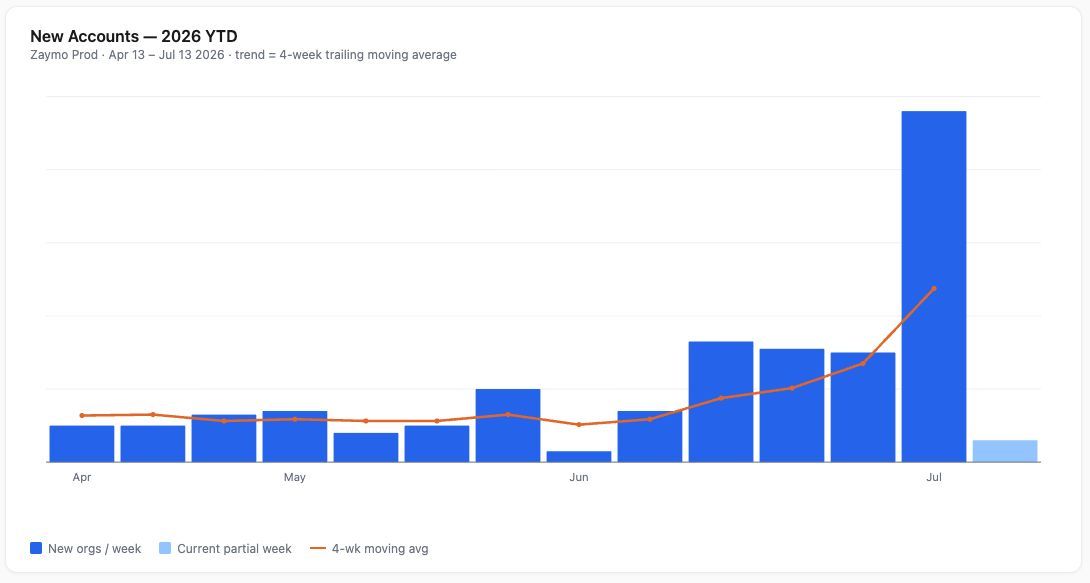Click the bar above the Apr label
Viewport: 1090px width, 583px height.
pos(81,444)
